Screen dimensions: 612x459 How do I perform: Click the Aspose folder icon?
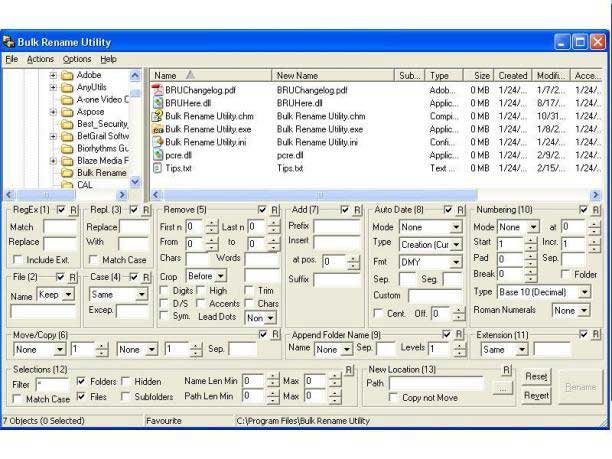[x=68, y=112]
